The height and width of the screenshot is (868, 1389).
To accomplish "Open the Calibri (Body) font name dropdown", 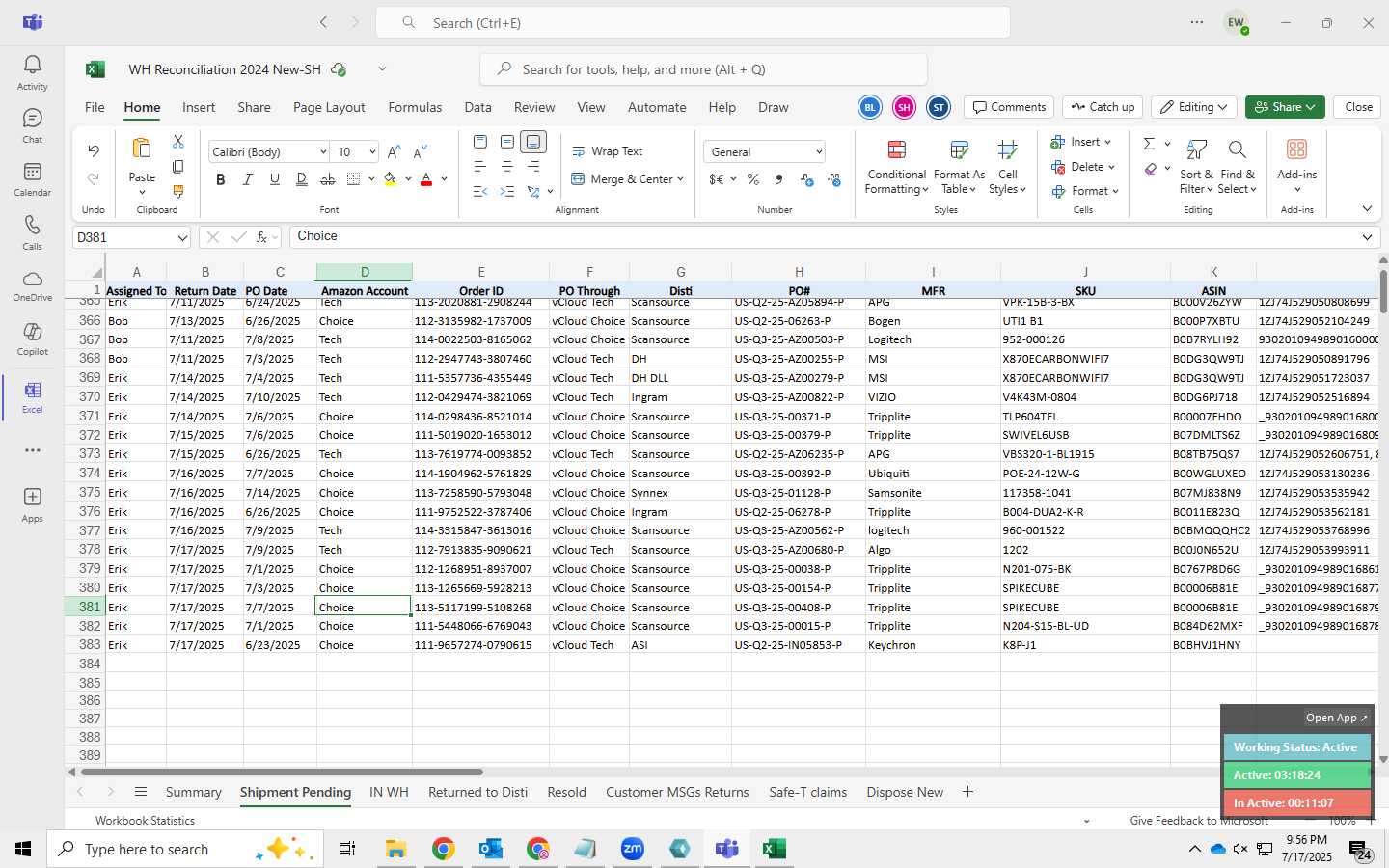I will pyautogui.click(x=322, y=152).
